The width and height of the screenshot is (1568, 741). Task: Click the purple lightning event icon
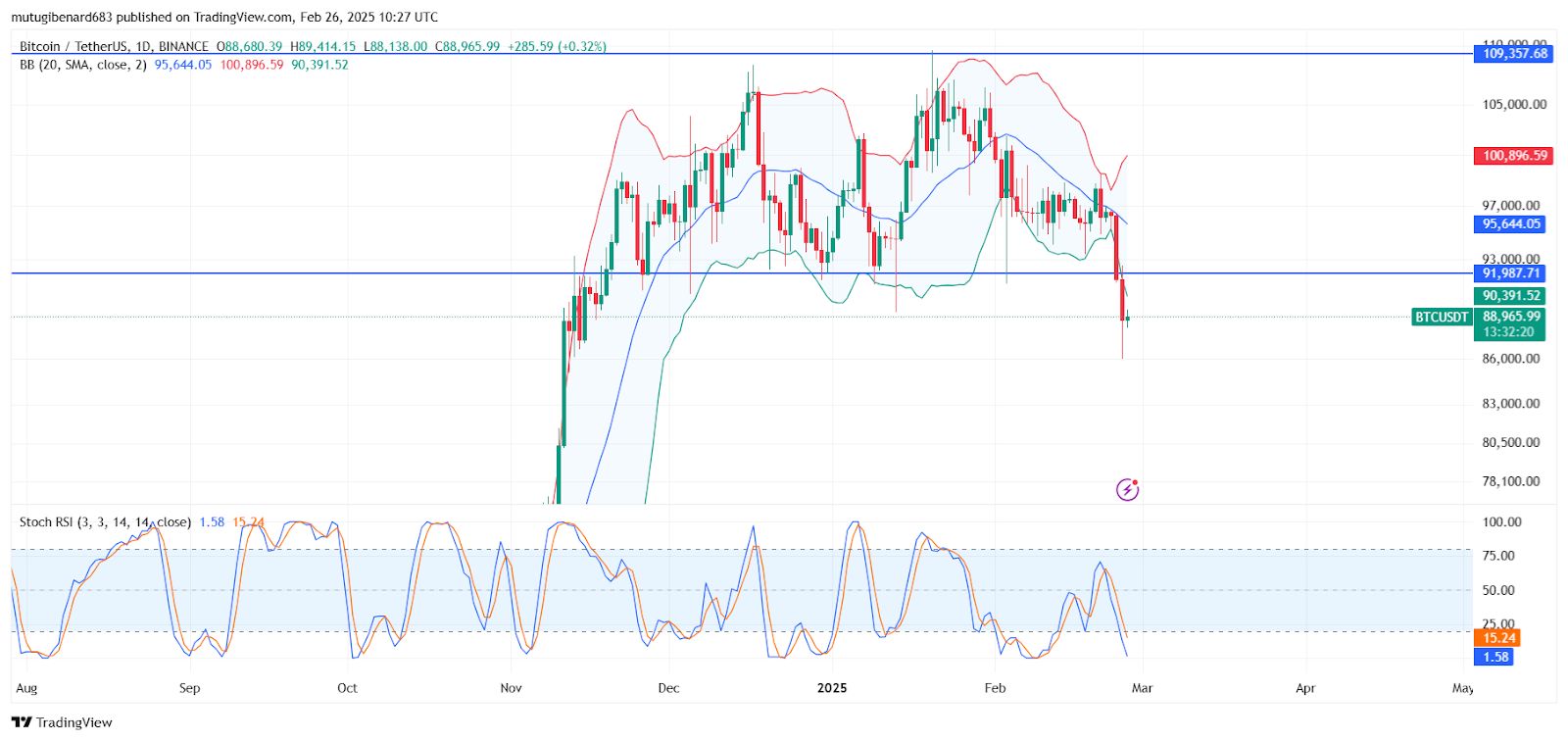(x=1128, y=489)
